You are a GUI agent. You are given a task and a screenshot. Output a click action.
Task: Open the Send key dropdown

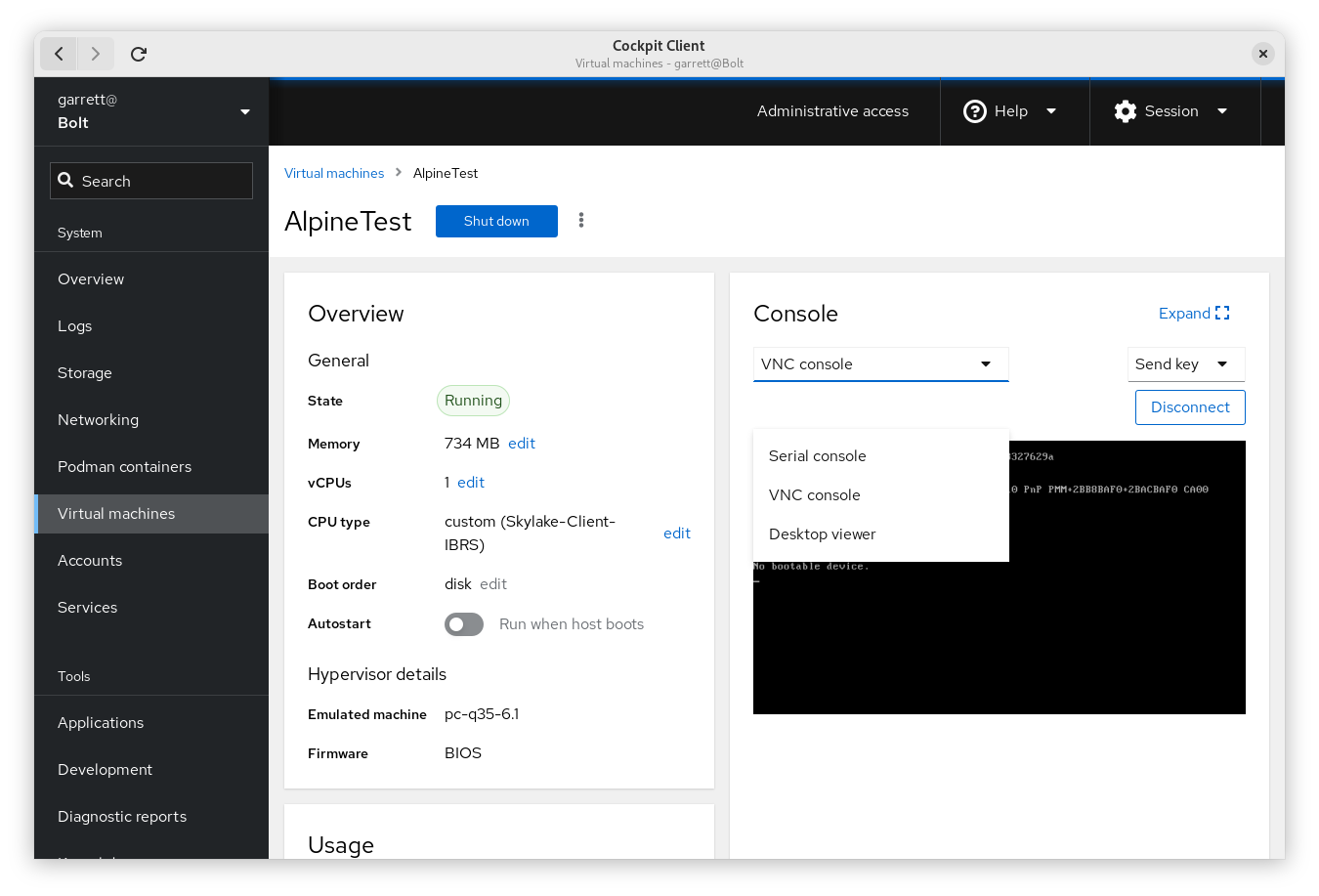[x=1186, y=363]
